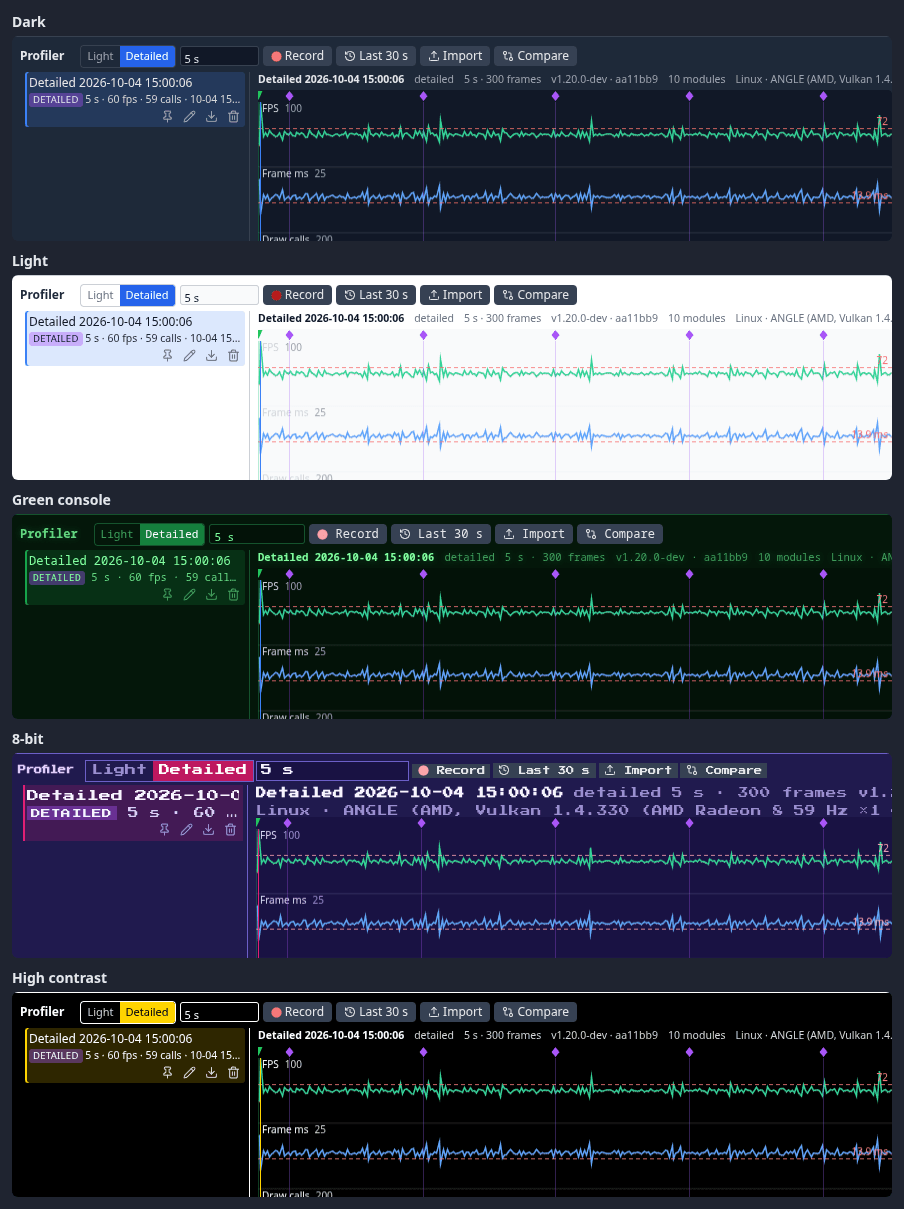Image resolution: width=904 pixels, height=1209 pixels.
Task: Choose Light mode toggle in the Light theme profiler
Action: [100, 295]
